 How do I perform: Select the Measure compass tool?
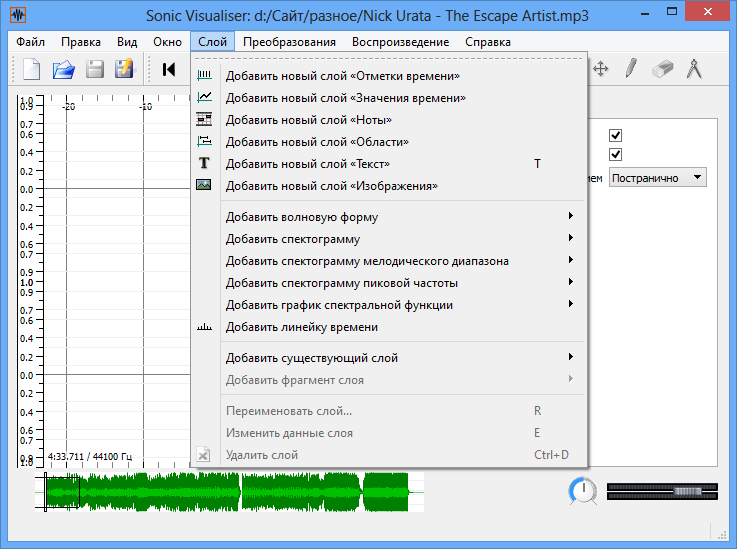coord(694,69)
